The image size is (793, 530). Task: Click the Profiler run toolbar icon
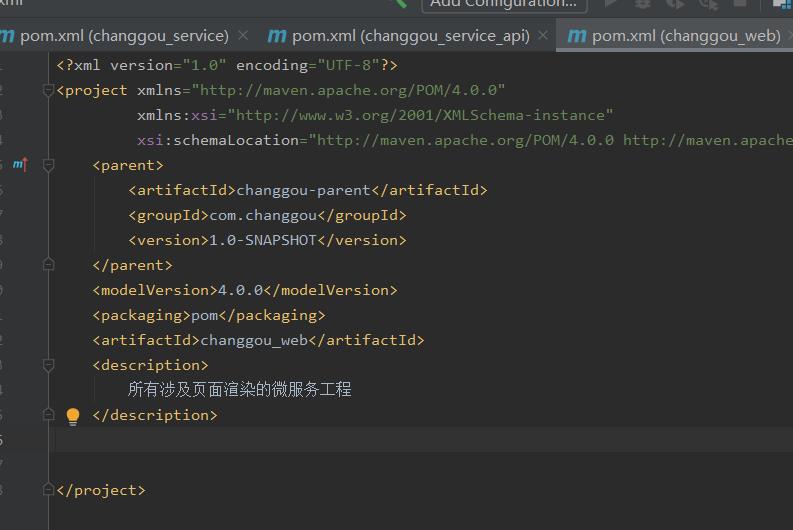coord(709,4)
